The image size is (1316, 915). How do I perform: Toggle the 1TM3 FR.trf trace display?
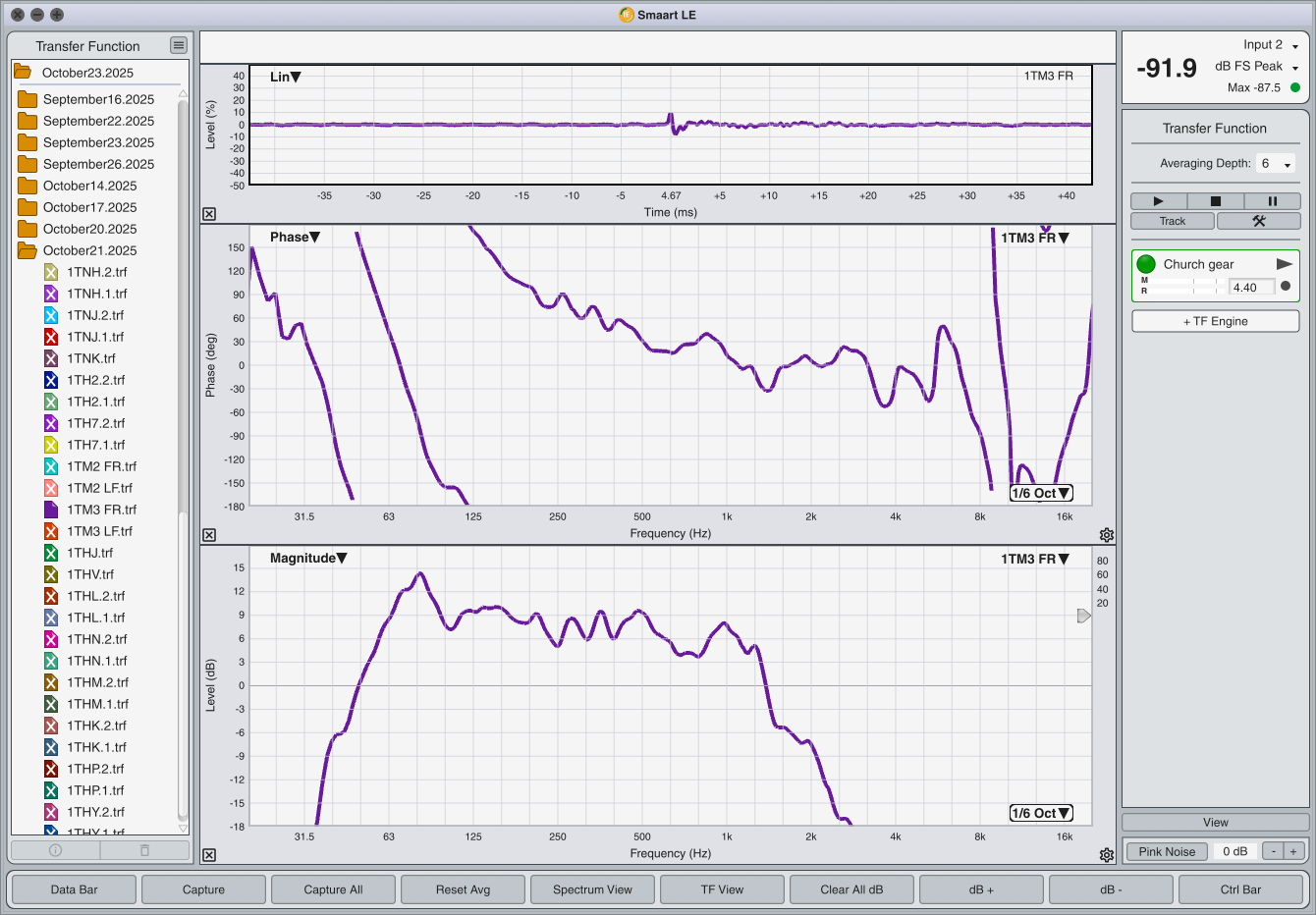coord(51,510)
